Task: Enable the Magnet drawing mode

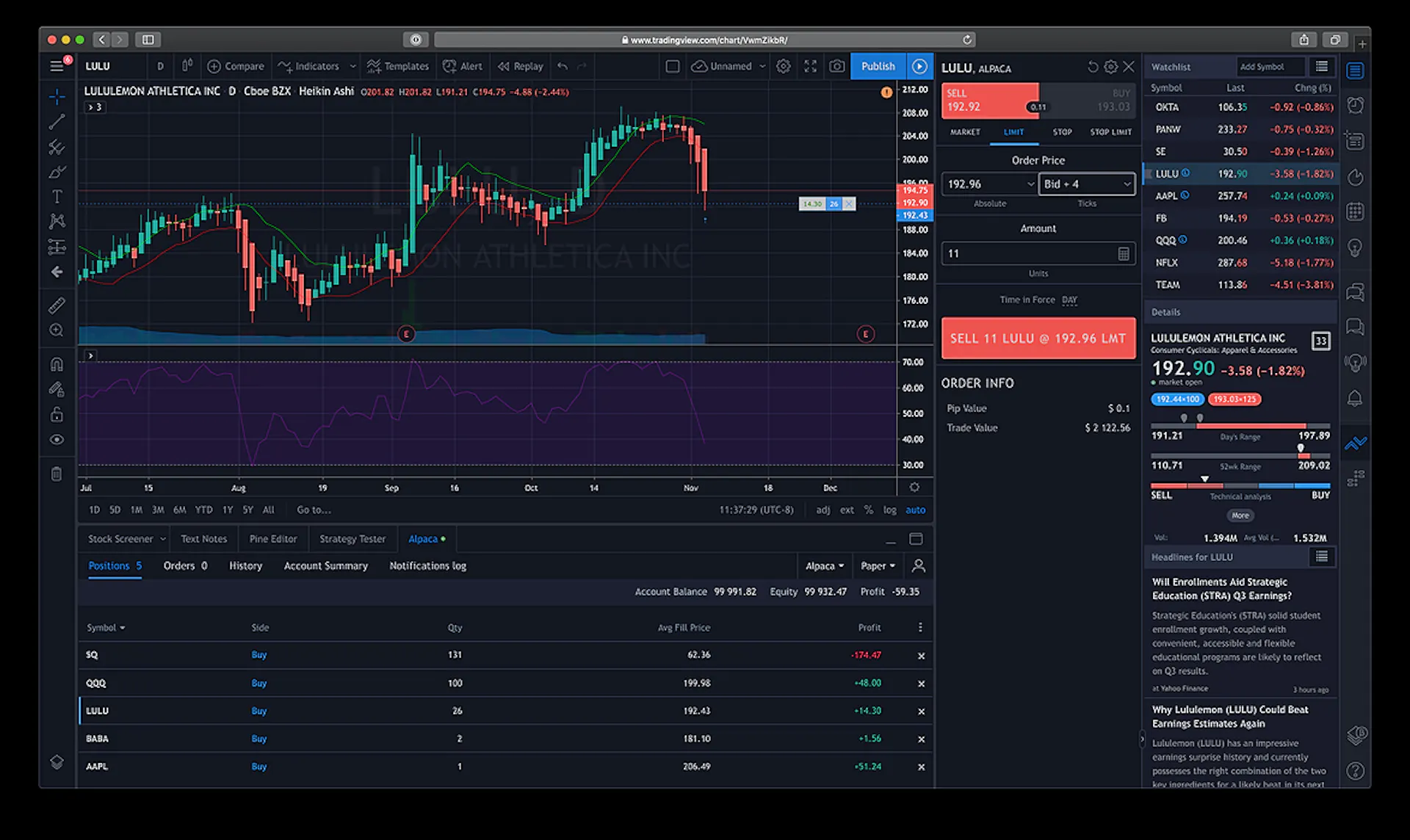Action: tap(57, 363)
